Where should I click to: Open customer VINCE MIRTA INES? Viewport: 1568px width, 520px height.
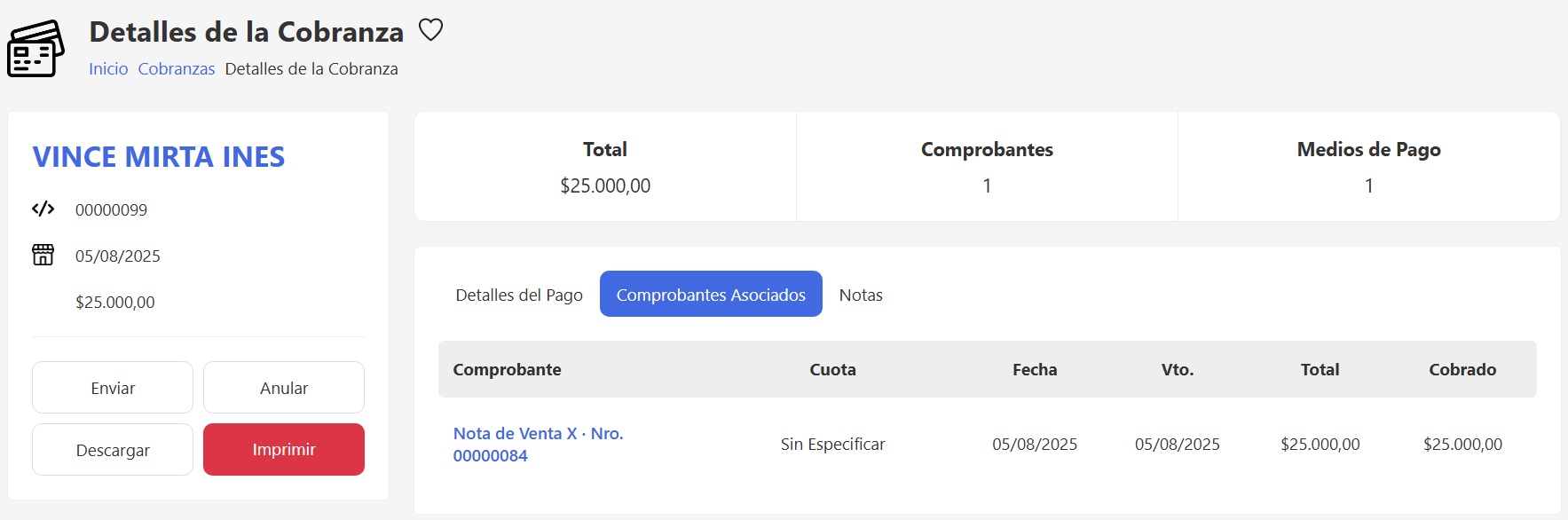pos(159,157)
